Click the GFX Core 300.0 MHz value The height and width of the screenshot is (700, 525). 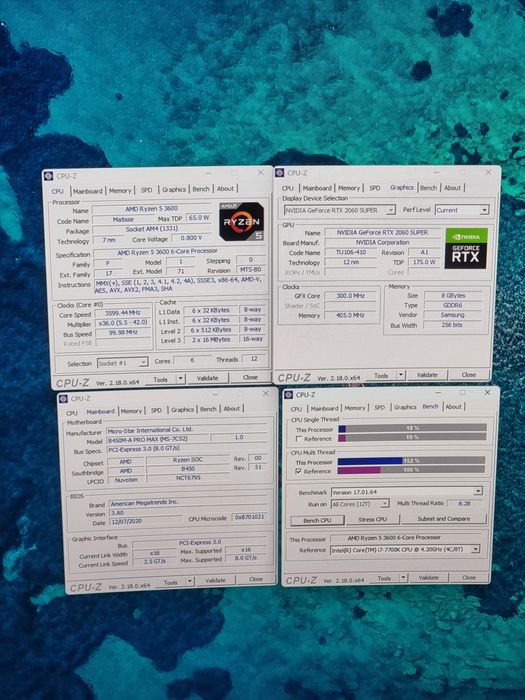(350, 296)
